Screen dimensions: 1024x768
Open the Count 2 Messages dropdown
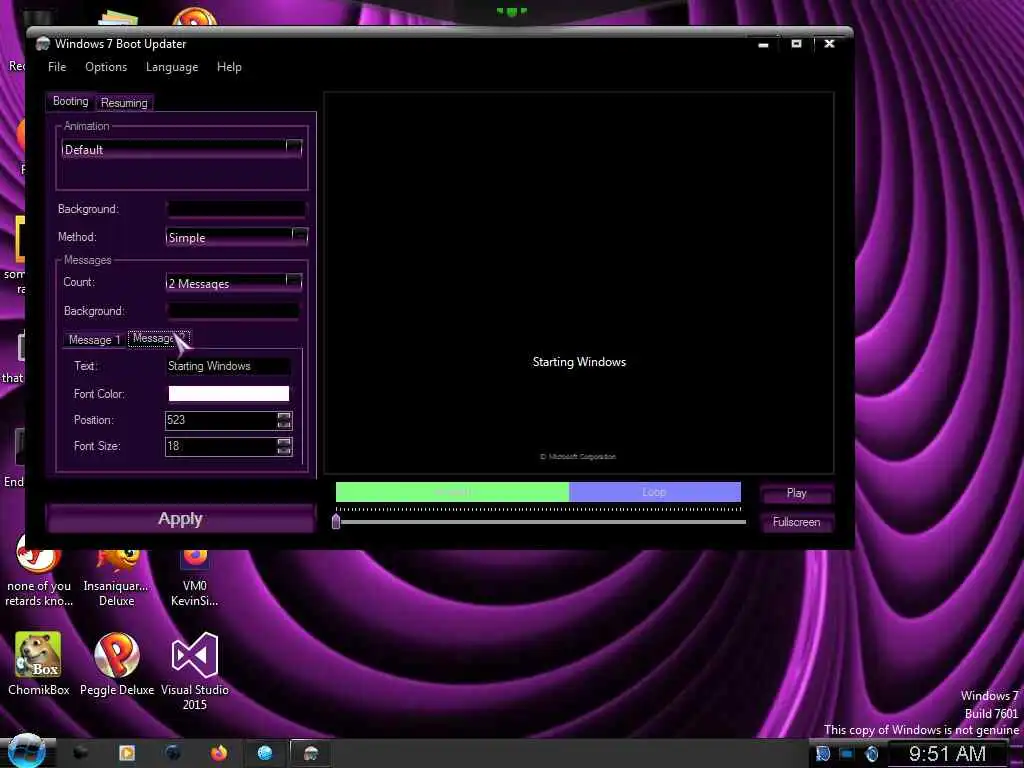293,281
